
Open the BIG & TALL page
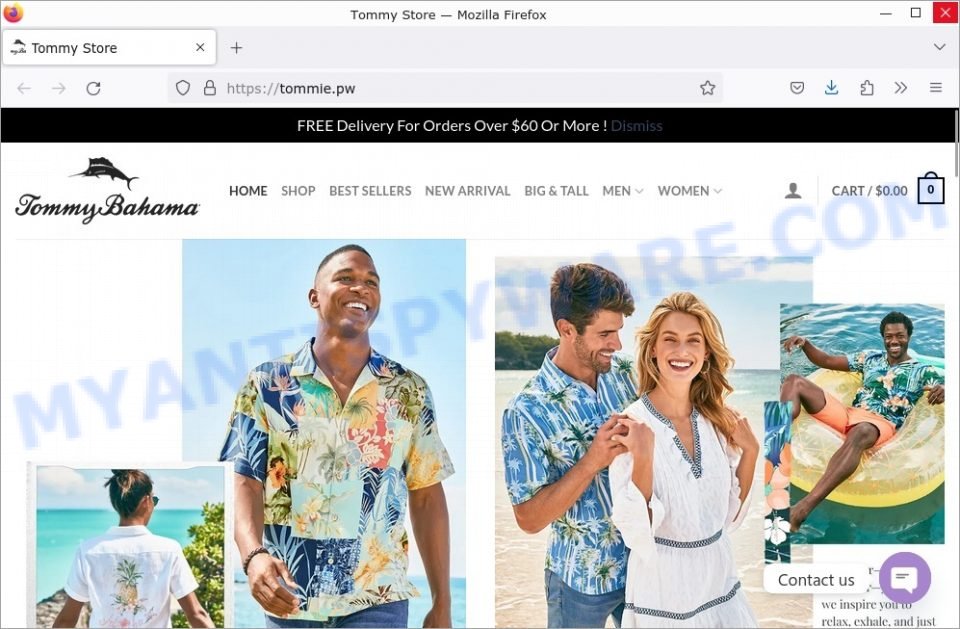pos(557,191)
